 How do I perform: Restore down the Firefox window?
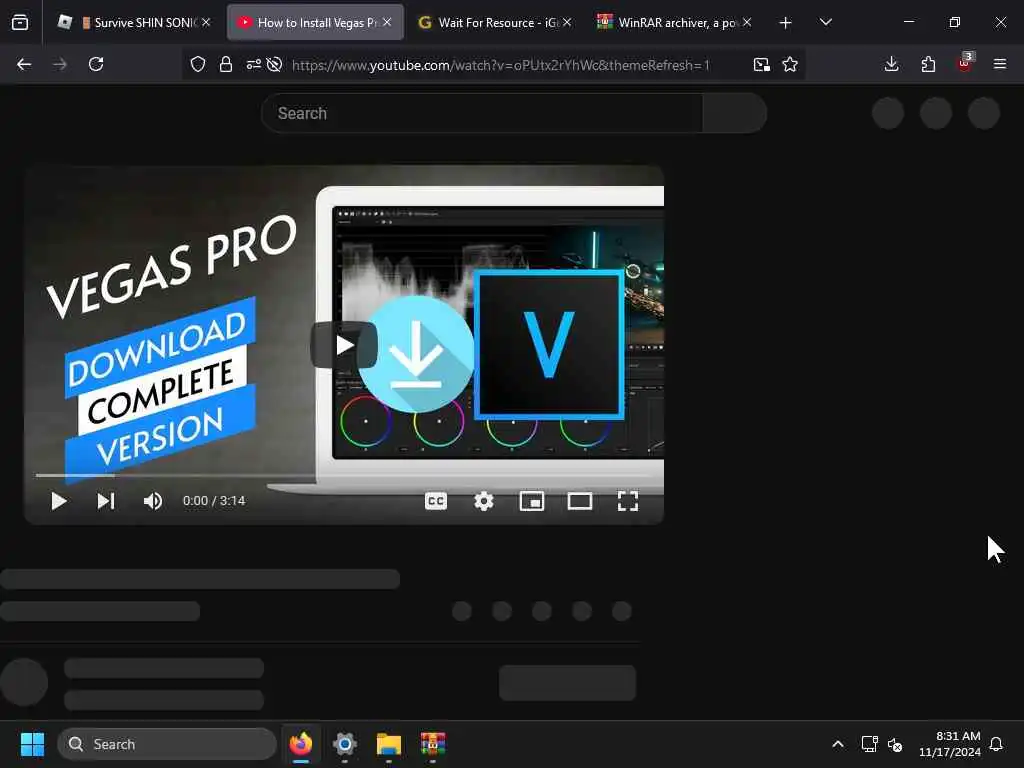[955, 22]
